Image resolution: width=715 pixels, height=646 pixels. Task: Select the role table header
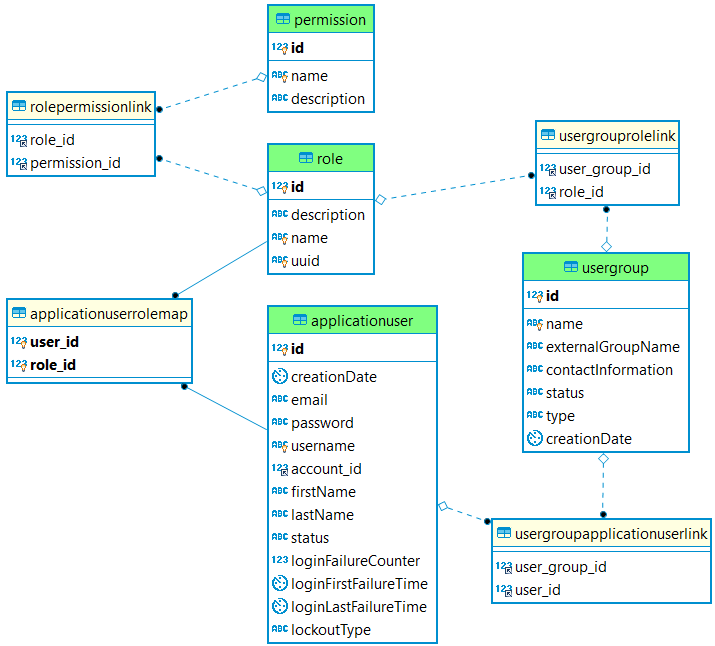(321, 159)
